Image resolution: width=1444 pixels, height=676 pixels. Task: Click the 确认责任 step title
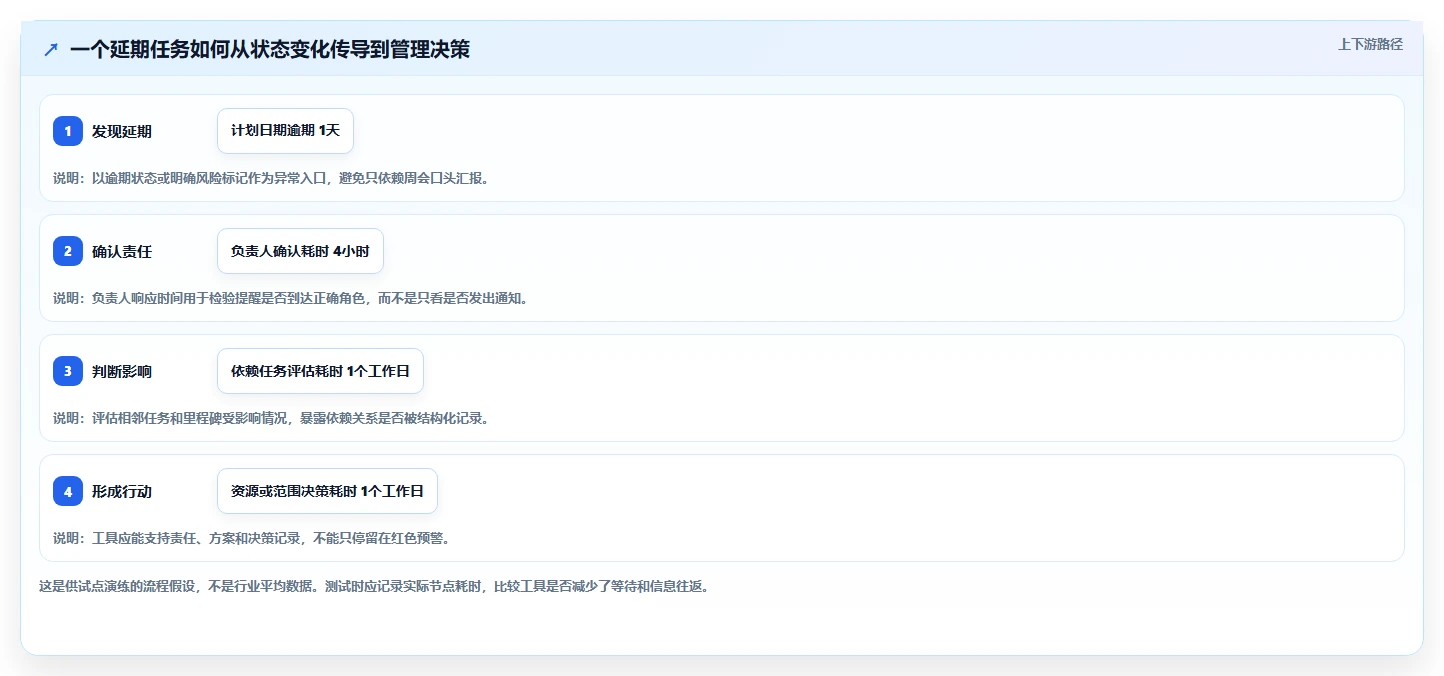(x=122, y=251)
